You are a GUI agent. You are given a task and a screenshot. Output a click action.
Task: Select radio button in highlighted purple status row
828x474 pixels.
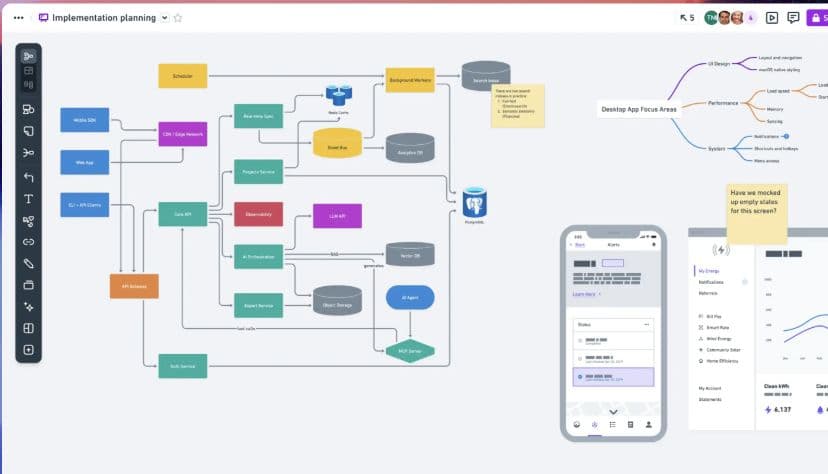(580, 377)
